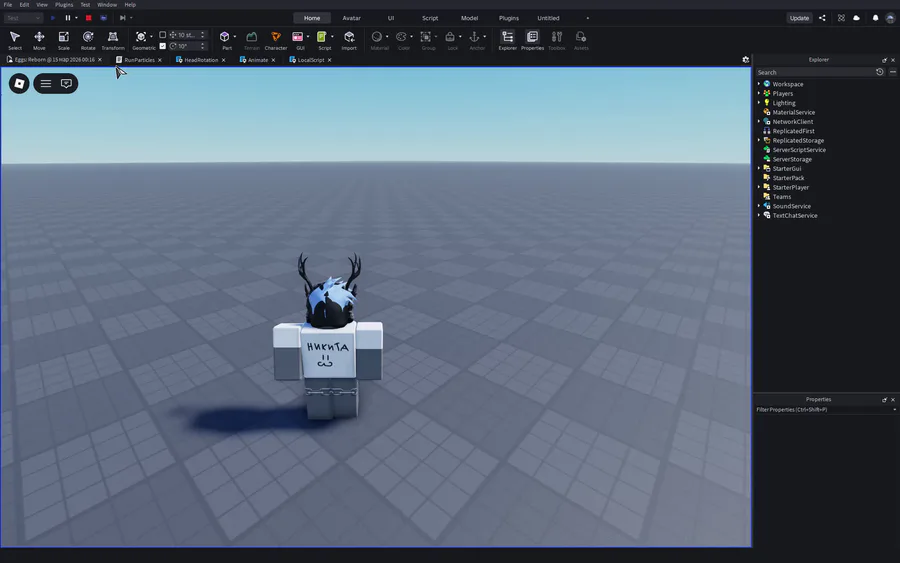Image resolution: width=900 pixels, height=563 pixels.
Task: Select the Select tool in toolbar
Action: point(15,40)
